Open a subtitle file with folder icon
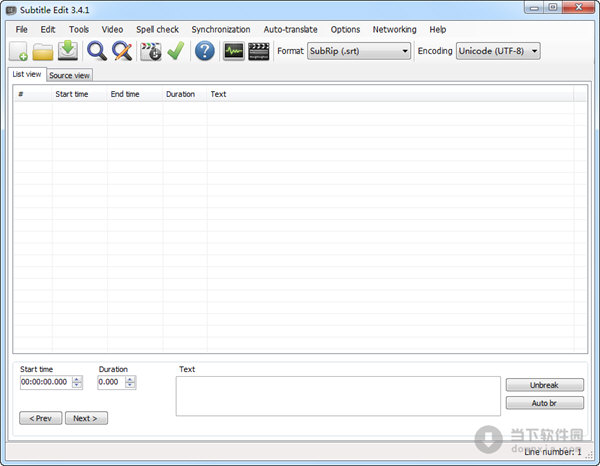The height and width of the screenshot is (466, 600). pos(42,51)
